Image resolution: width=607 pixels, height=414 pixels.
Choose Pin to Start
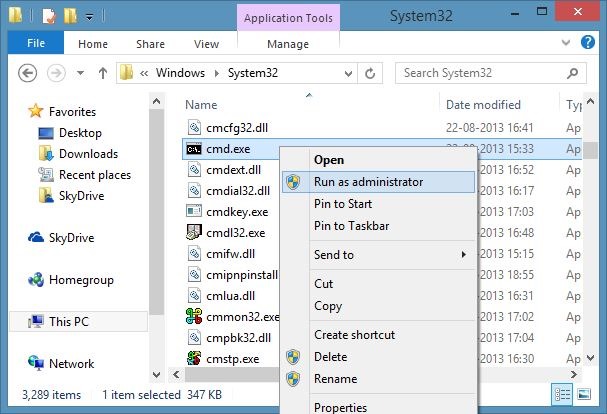coord(378,204)
